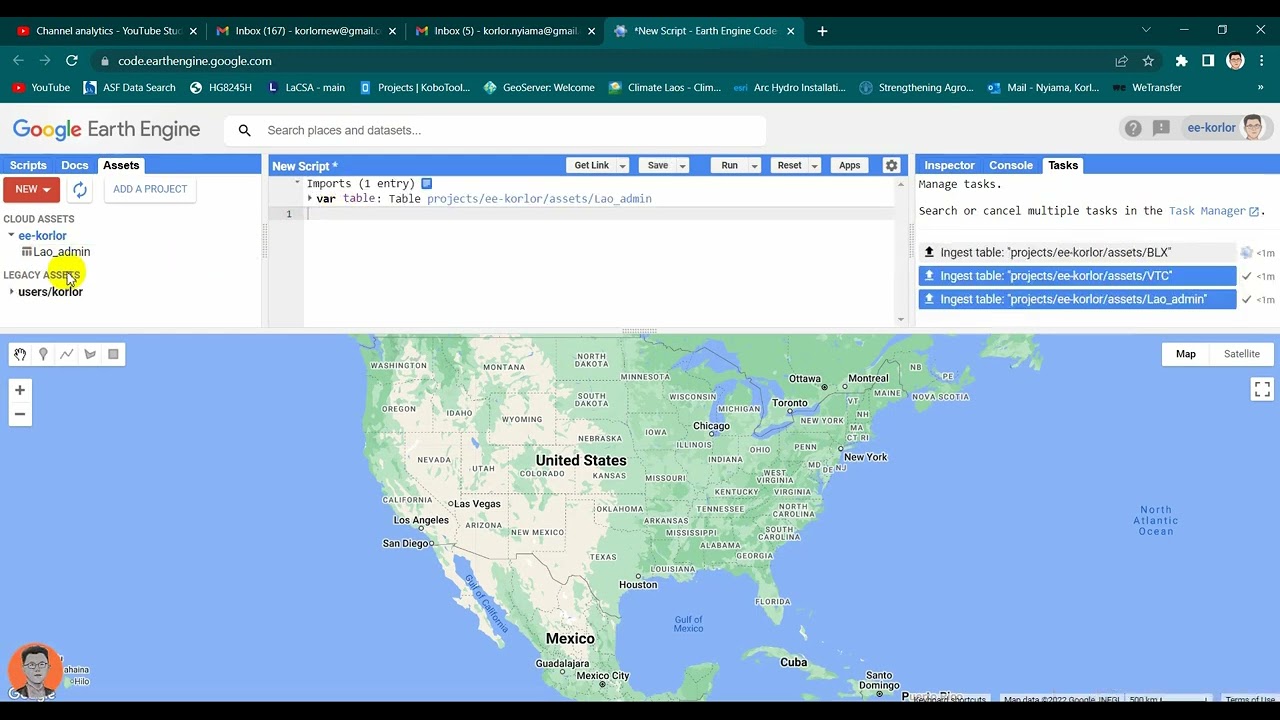Open the Get Link dropdown arrow
The image size is (1280, 720).
click(622, 166)
